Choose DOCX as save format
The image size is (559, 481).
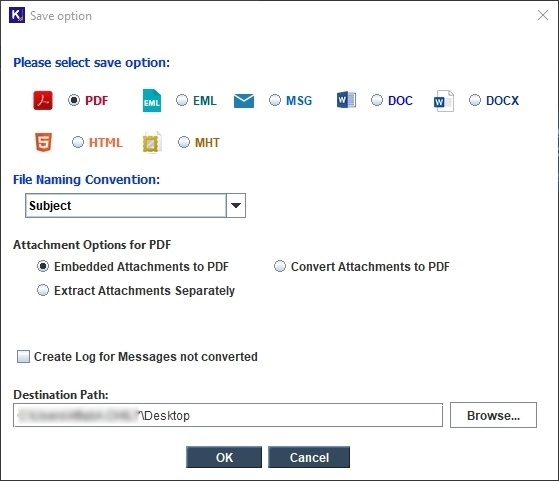click(x=475, y=100)
